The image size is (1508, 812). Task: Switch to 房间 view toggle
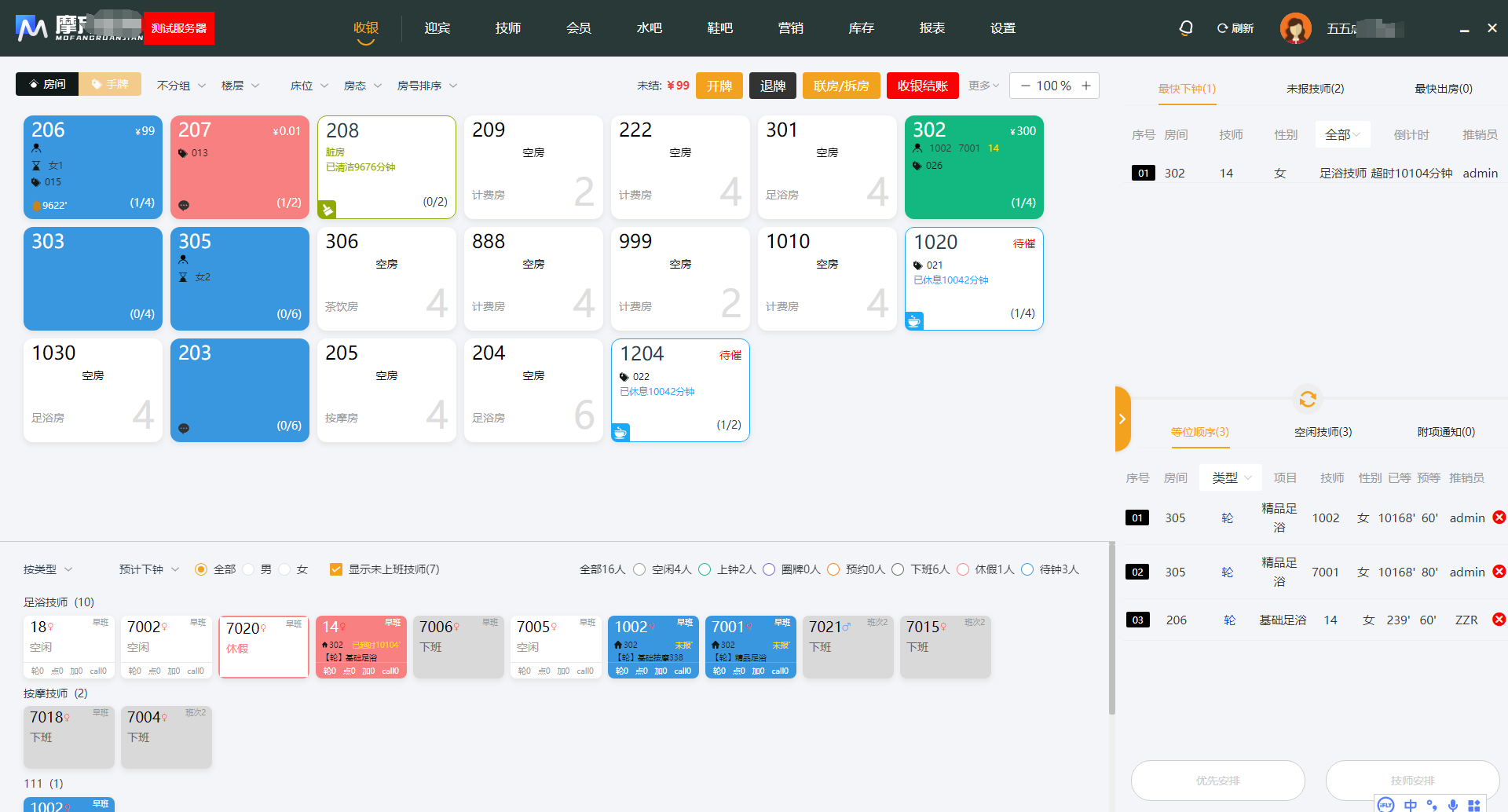47,84
